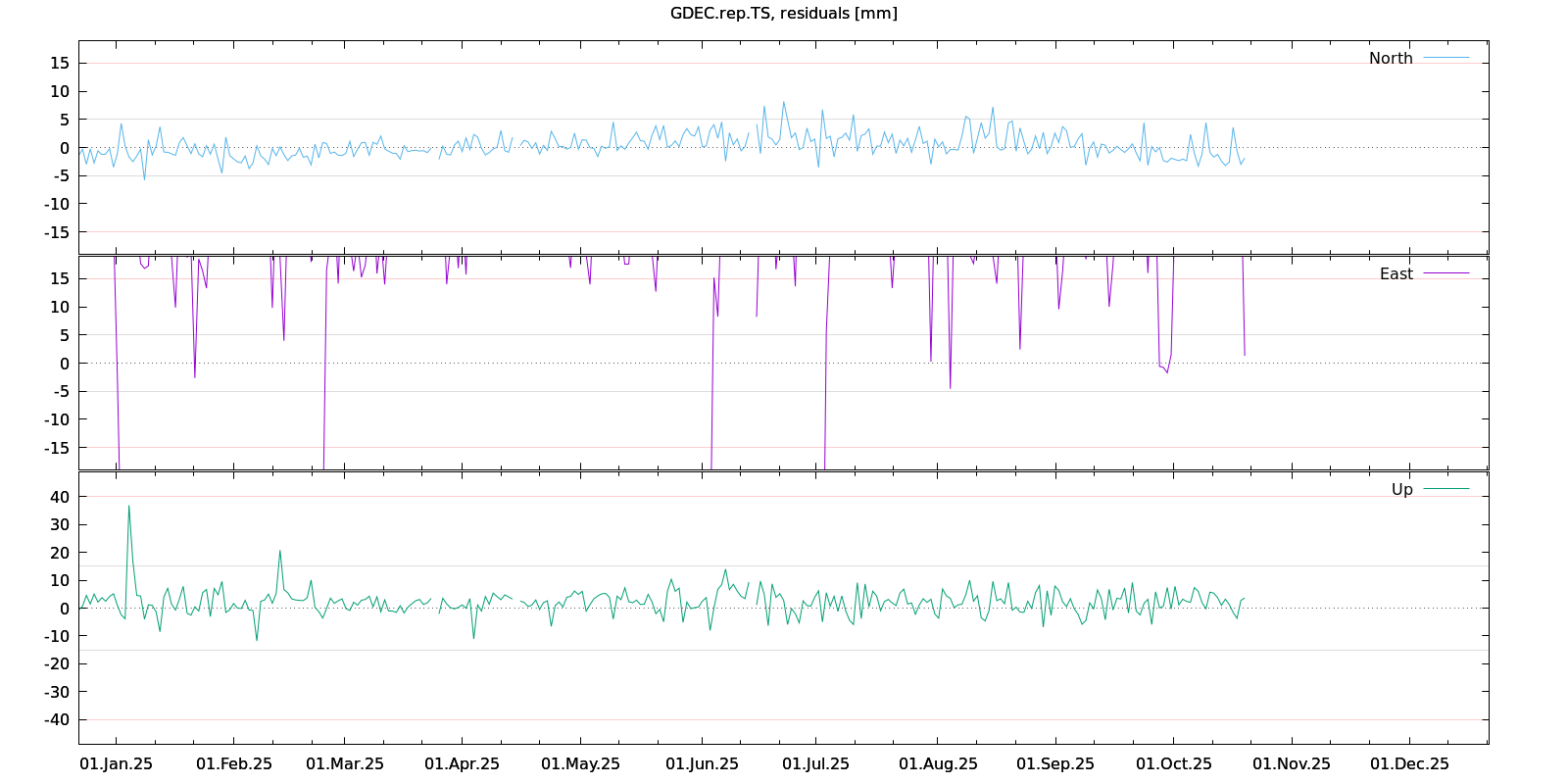Pick the 01.Jun.25 date tick label
The height and width of the screenshot is (784, 1568).
pos(702,763)
